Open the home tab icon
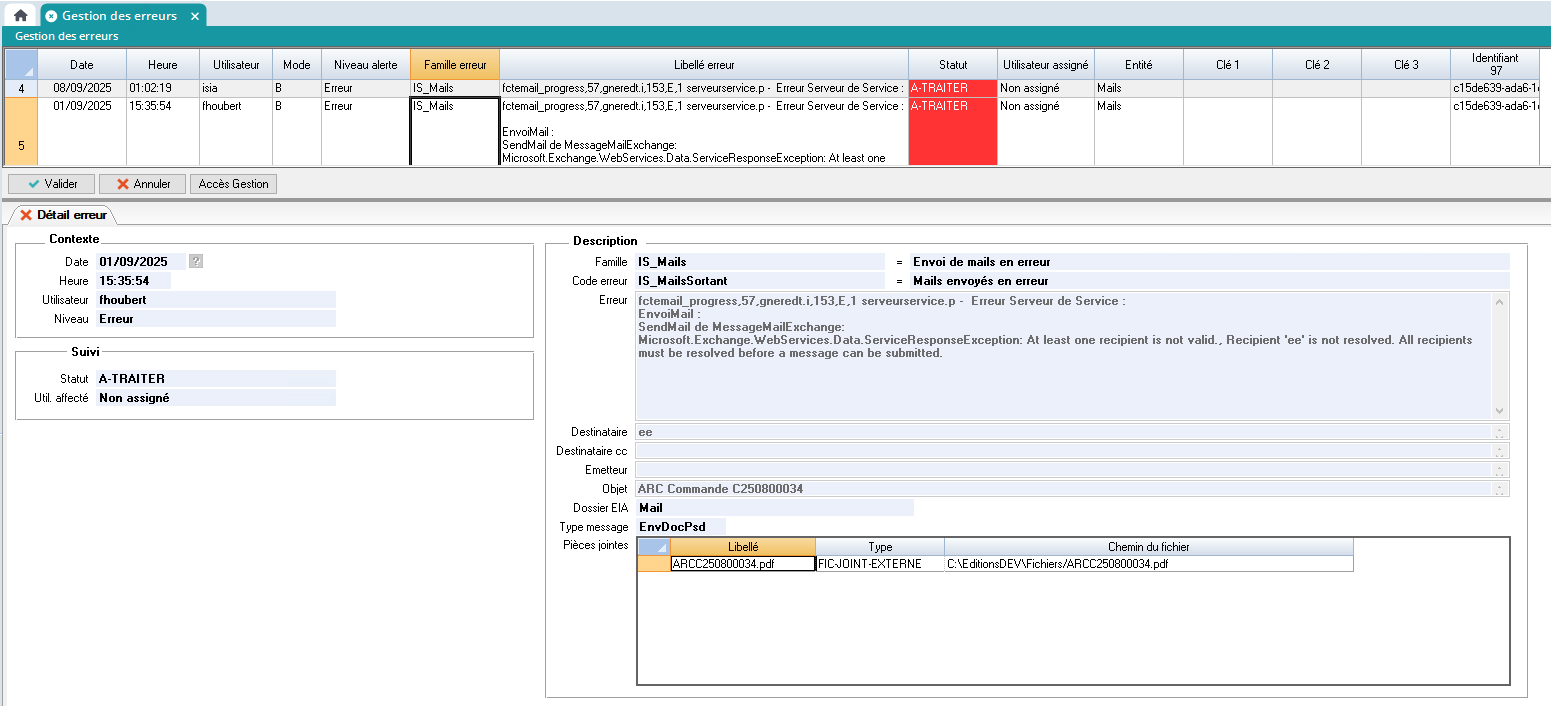 [20, 15]
